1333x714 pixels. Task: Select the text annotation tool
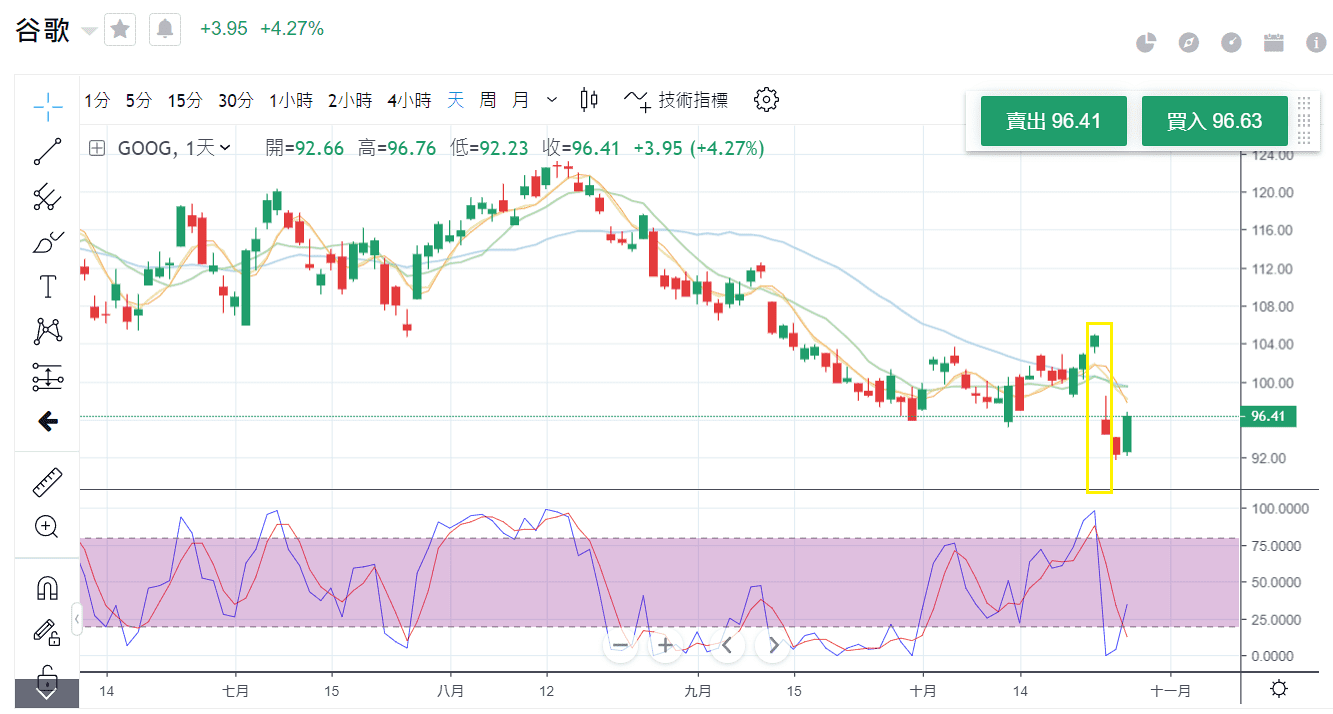(47, 286)
